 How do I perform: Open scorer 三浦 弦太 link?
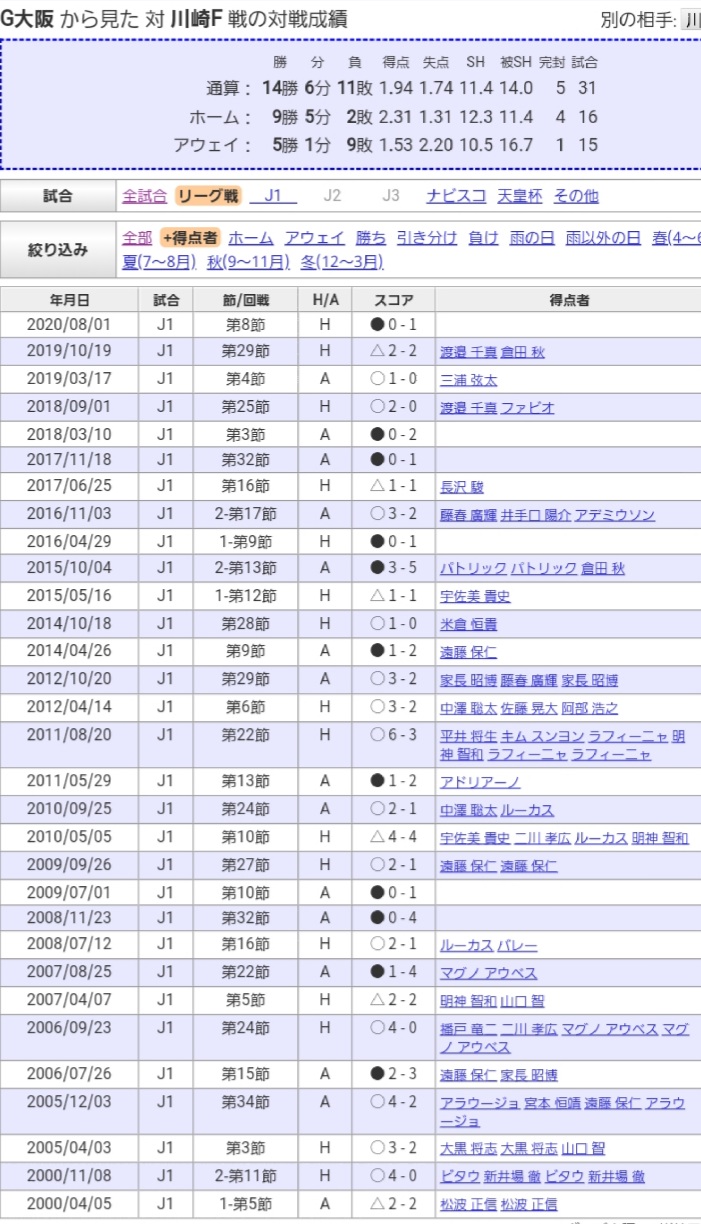coord(469,380)
